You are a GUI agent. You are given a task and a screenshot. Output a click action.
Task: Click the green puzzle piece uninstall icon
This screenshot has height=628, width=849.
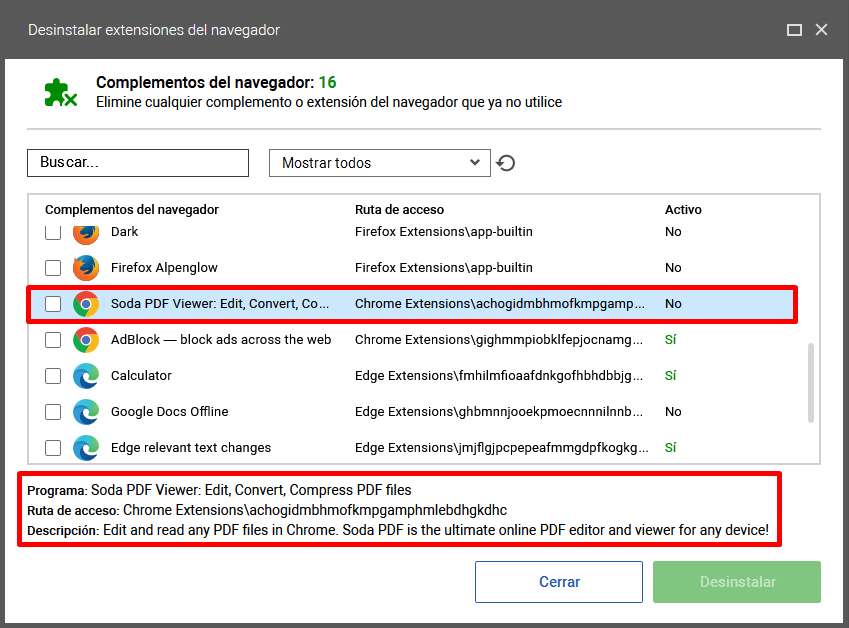point(60,93)
